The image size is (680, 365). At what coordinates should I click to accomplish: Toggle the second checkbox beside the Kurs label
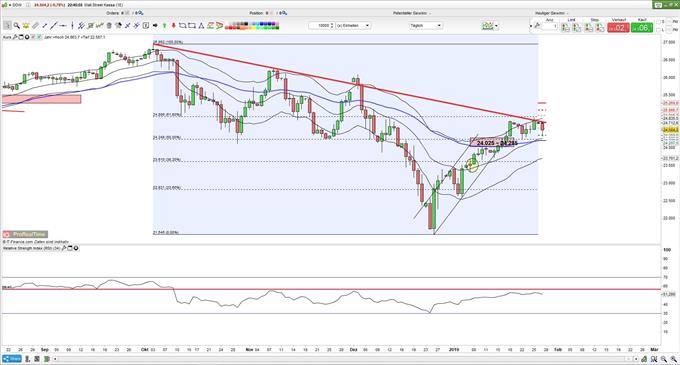click(x=39, y=37)
